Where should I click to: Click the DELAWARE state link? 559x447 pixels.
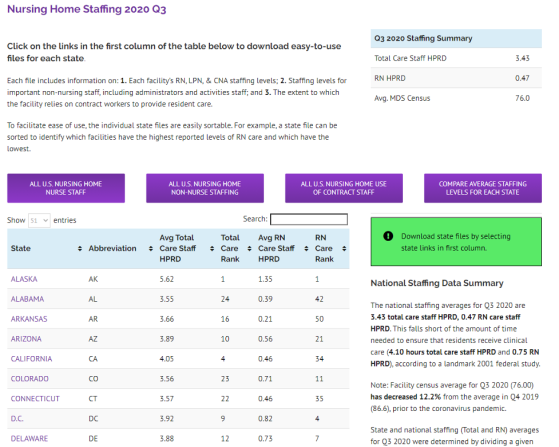29,439
